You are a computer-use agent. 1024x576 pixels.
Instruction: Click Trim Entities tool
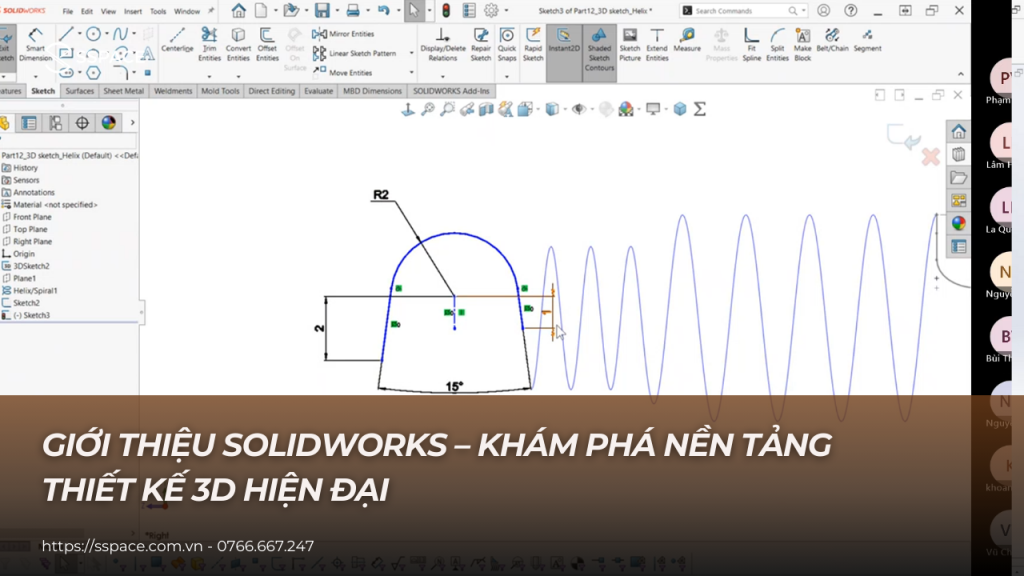[x=209, y=44]
